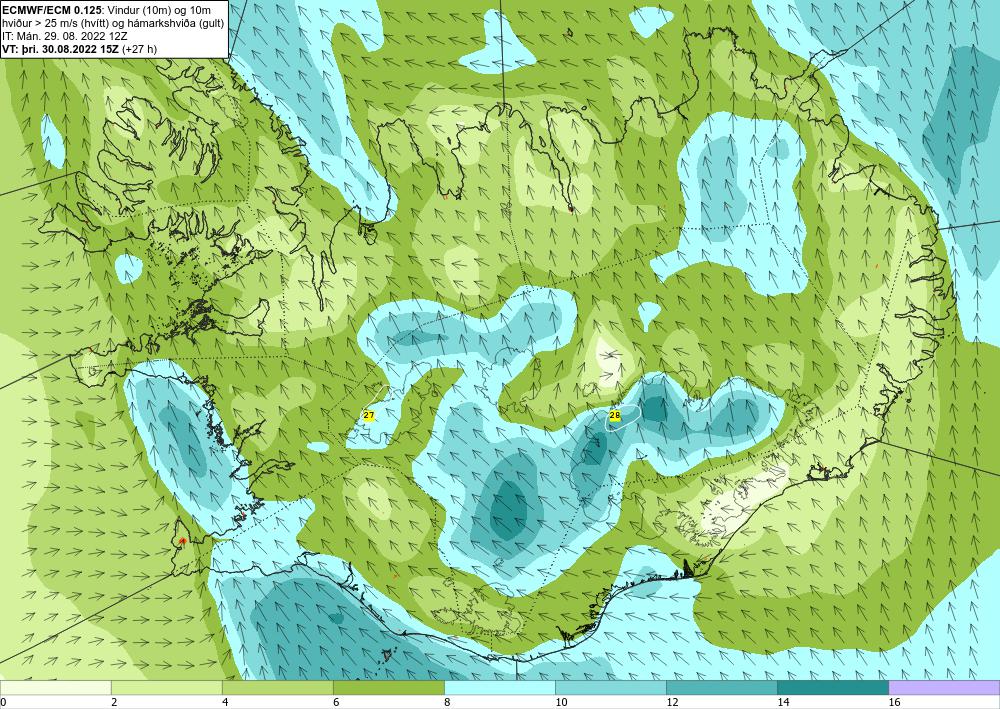Select the purple legend swatch above 16 m/s

(944, 687)
